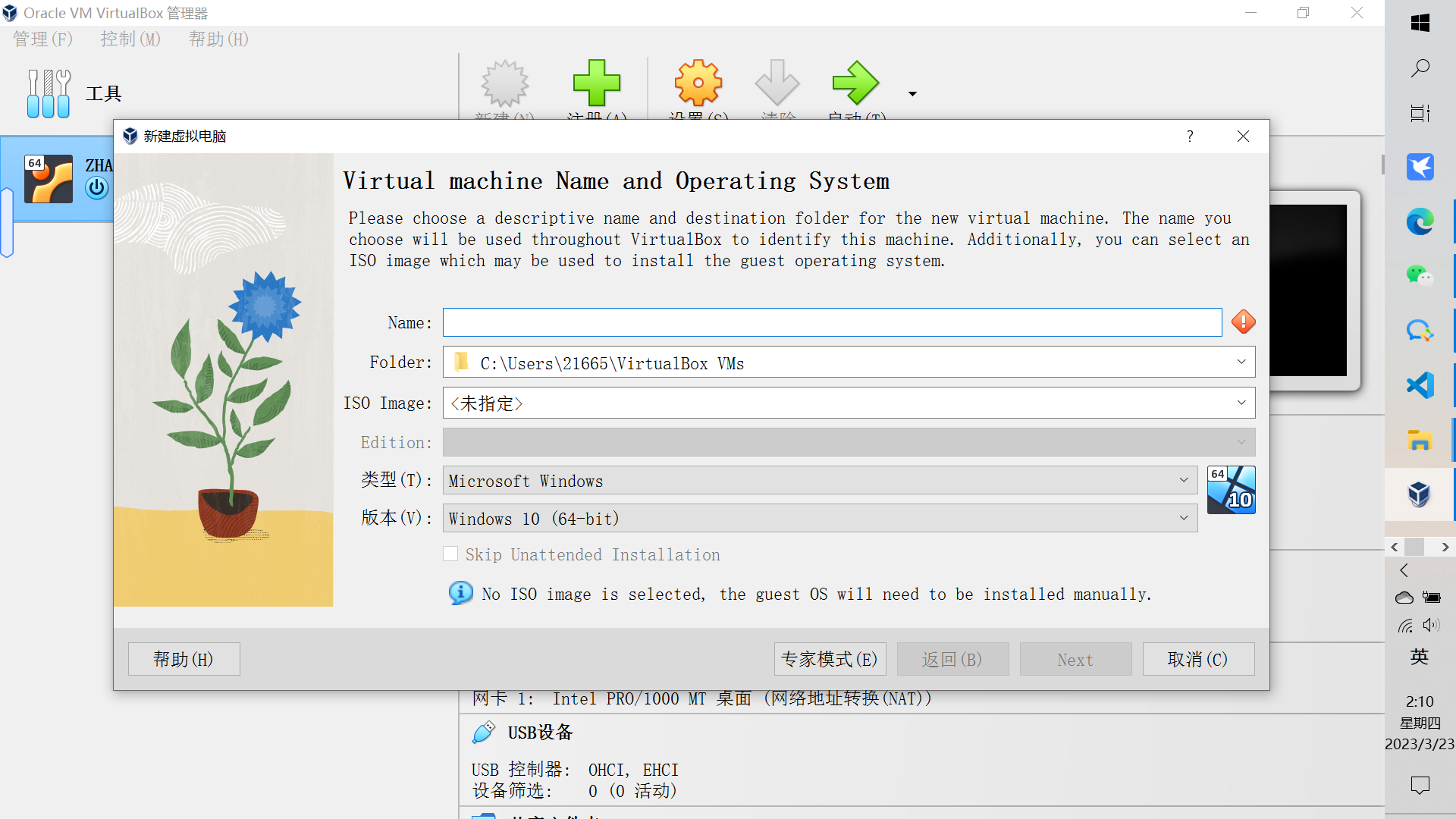Open the Start button's dropdown arrow

coord(912,93)
